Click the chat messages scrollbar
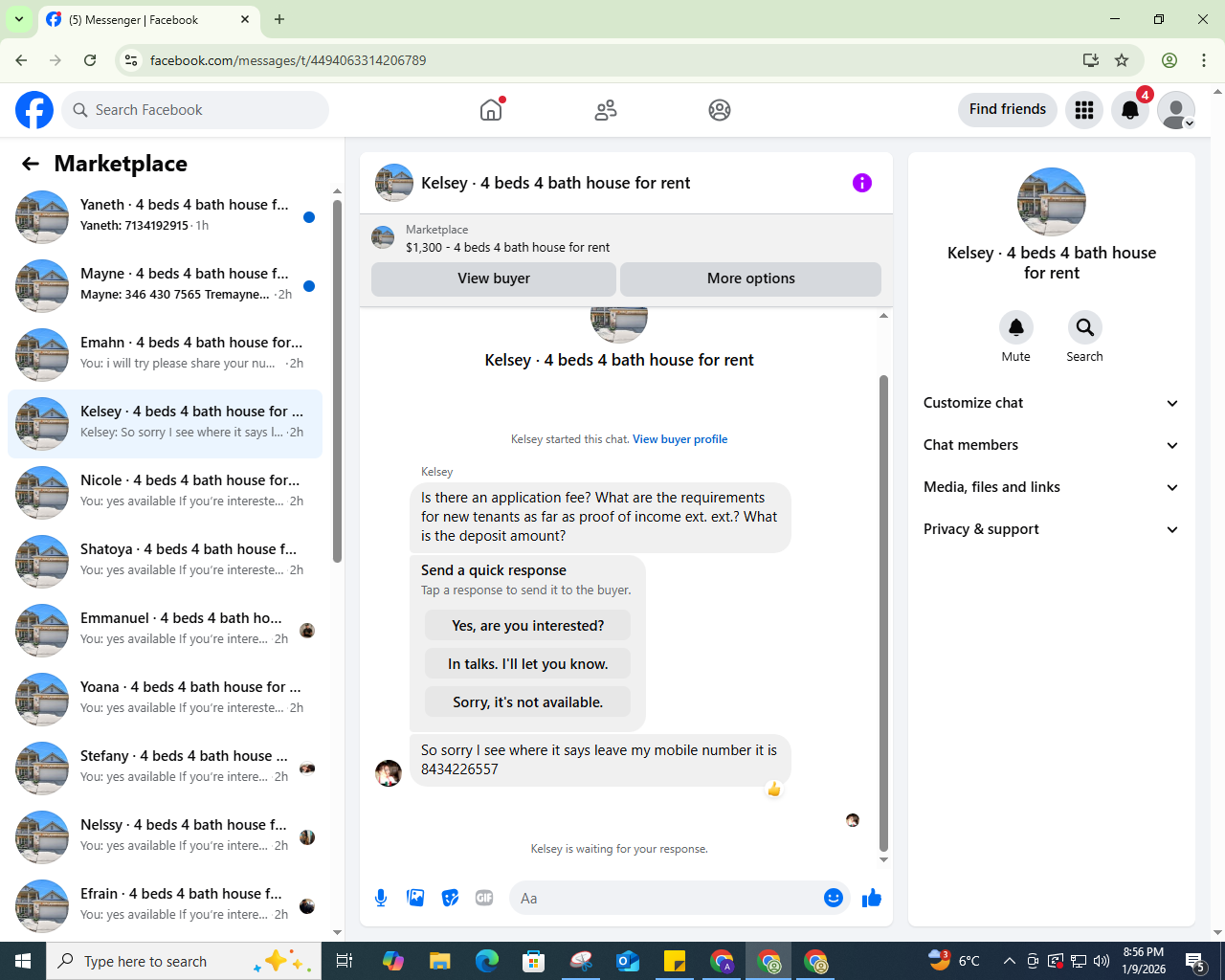 pyautogui.click(x=883, y=612)
